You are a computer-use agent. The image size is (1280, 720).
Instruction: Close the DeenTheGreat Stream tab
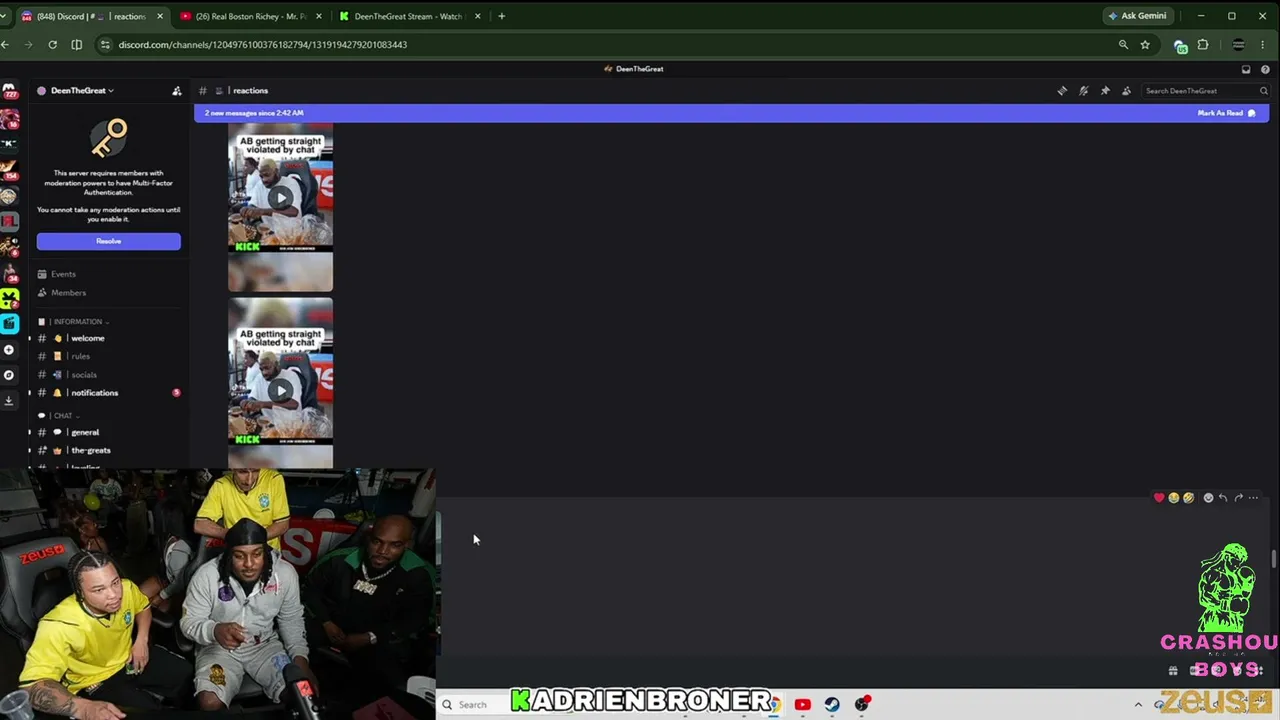click(477, 16)
